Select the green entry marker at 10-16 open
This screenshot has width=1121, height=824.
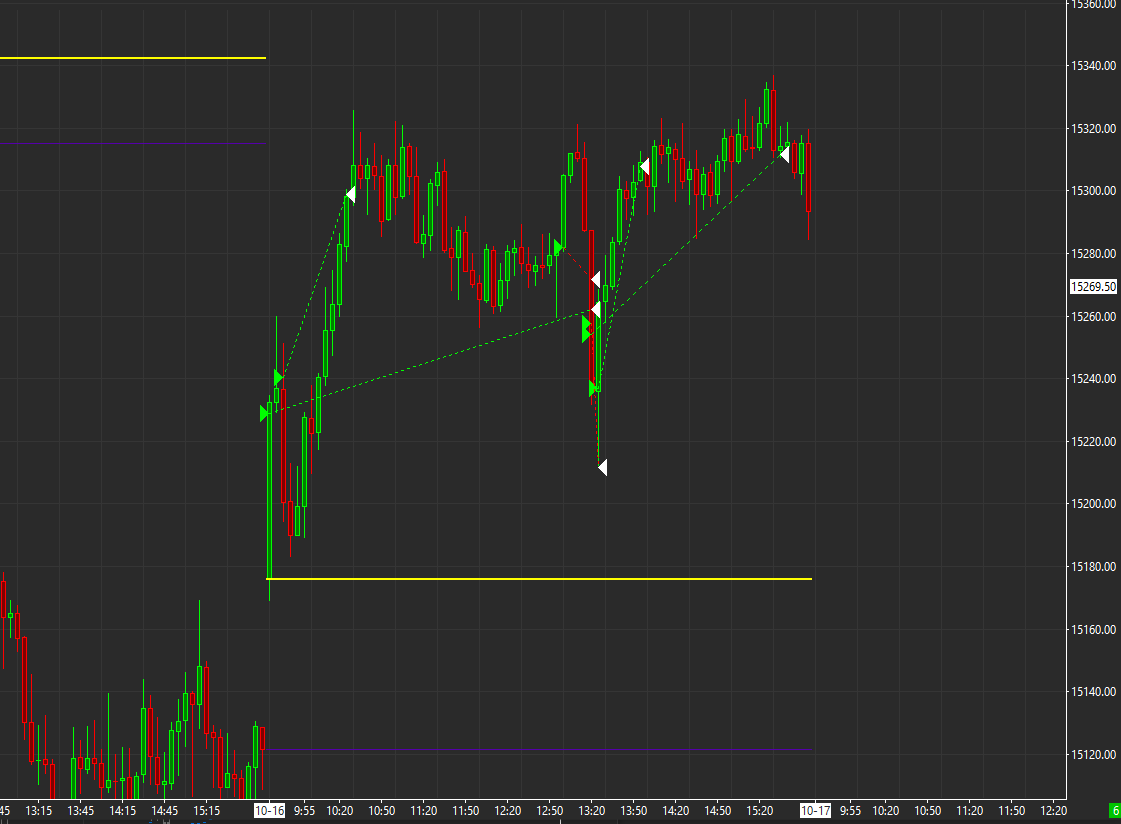tap(264, 413)
